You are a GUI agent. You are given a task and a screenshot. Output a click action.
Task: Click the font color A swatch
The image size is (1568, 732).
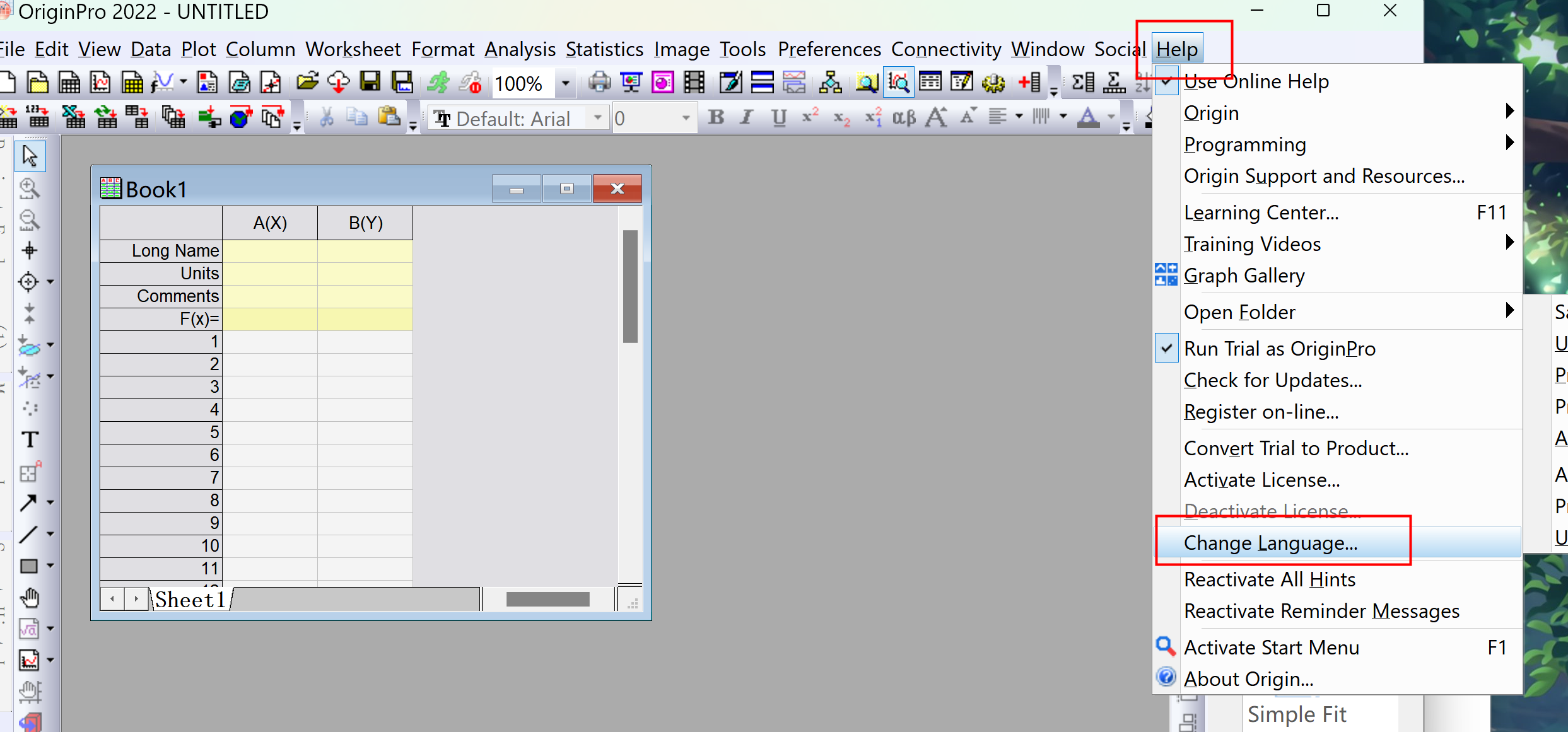[x=1087, y=118]
